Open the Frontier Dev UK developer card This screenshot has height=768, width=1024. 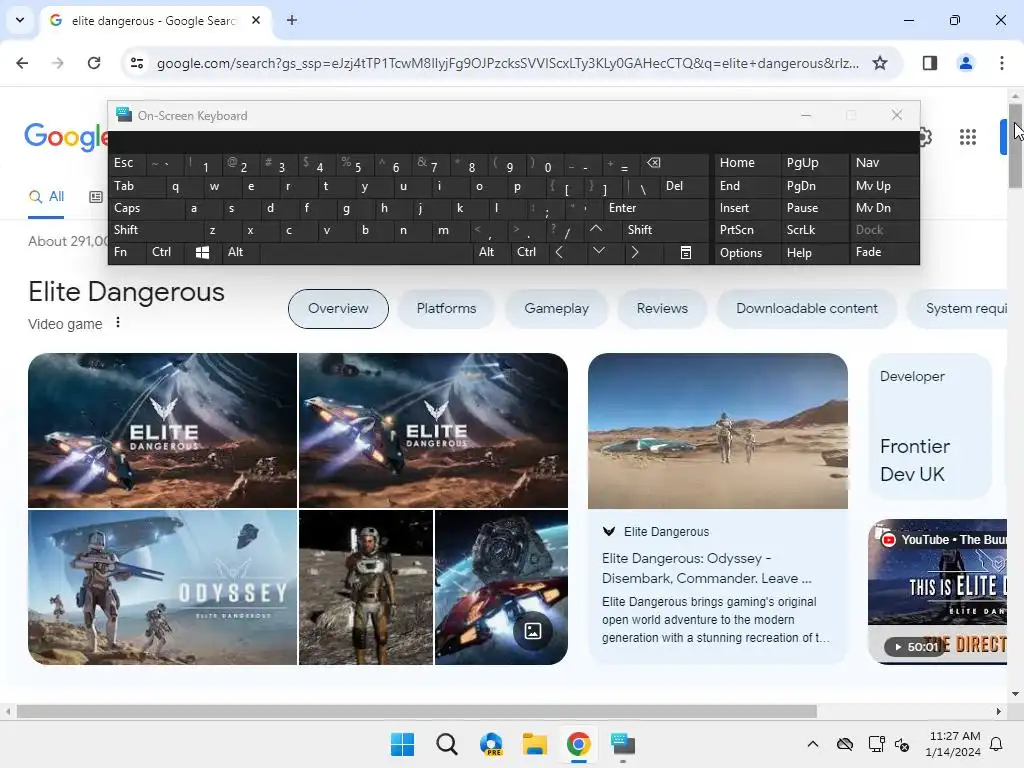(x=930, y=426)
